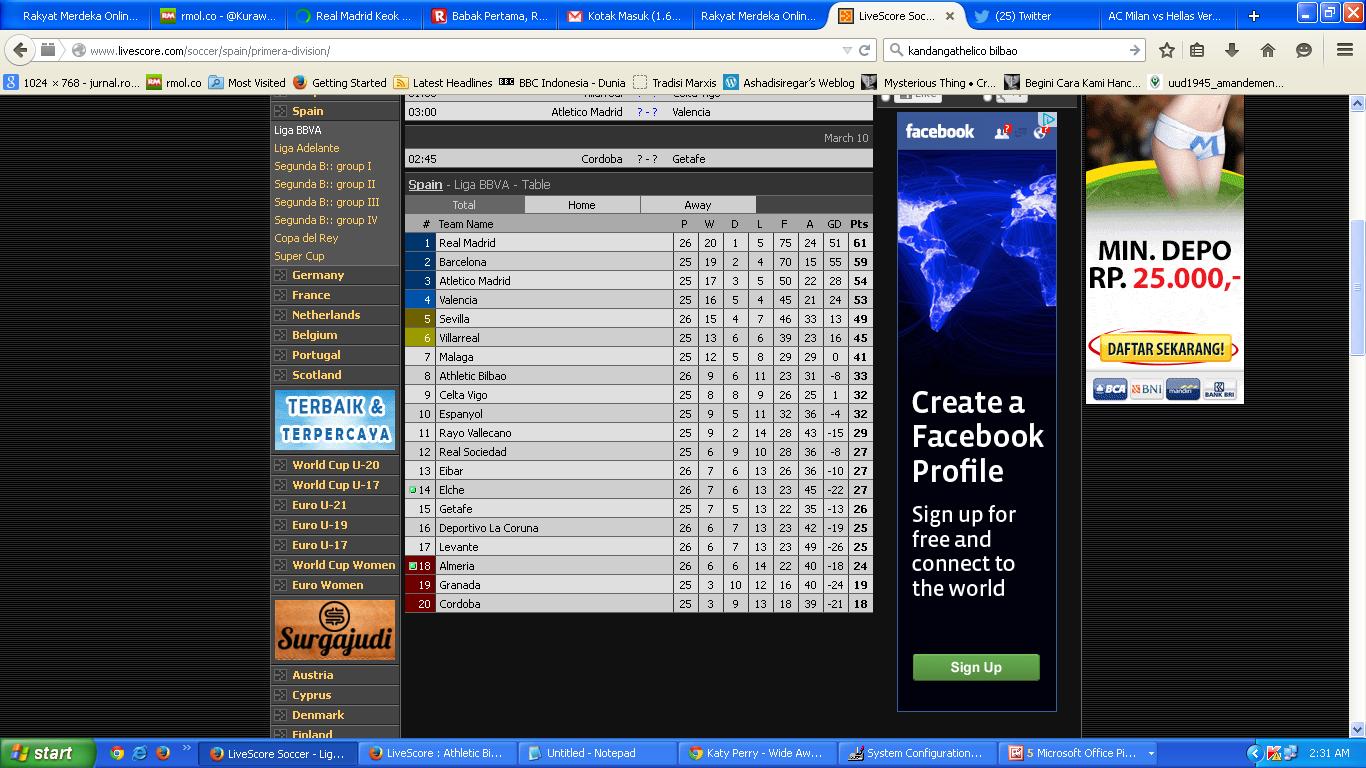Switch to the Home table tab
This screenshot has height=768, width=1366.
tap(581, 205)
